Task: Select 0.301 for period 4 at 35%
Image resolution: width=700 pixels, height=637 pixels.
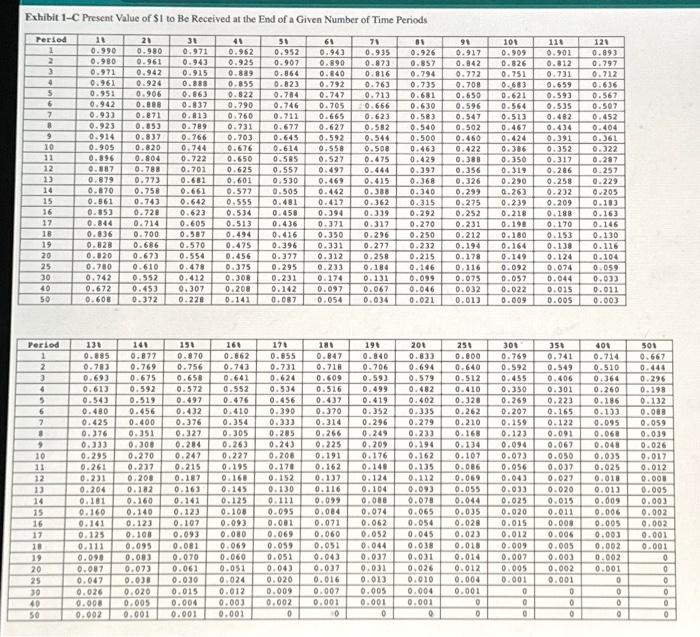Action: [x=560, y=389]
